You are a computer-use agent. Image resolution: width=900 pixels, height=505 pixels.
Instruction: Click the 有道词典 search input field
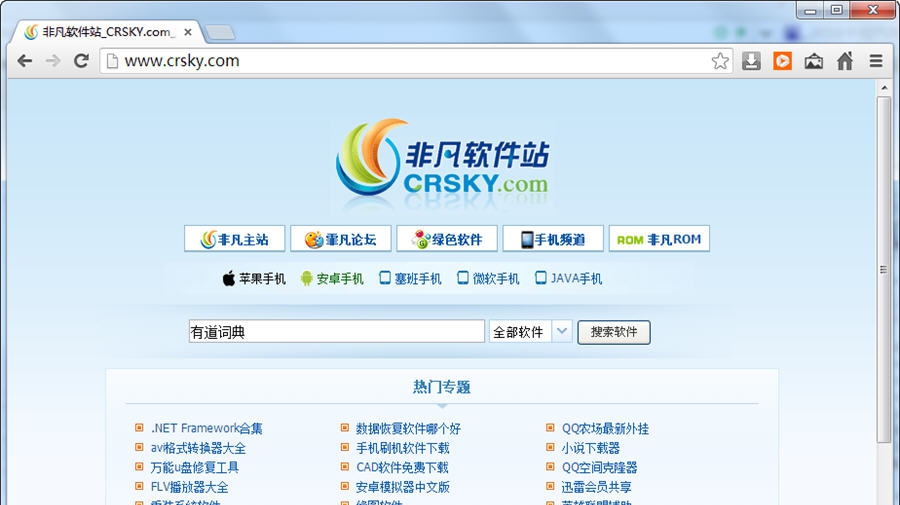[336, 332]
